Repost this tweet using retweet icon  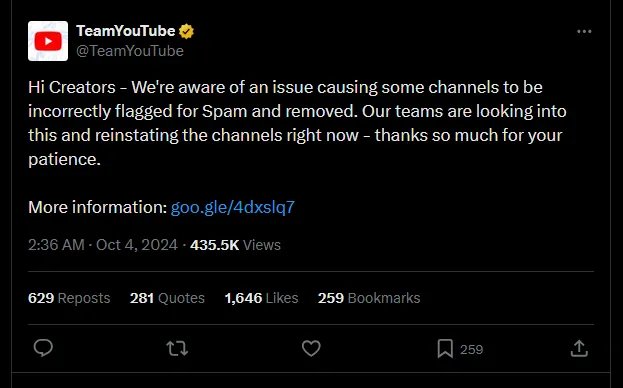click(177, 349)
